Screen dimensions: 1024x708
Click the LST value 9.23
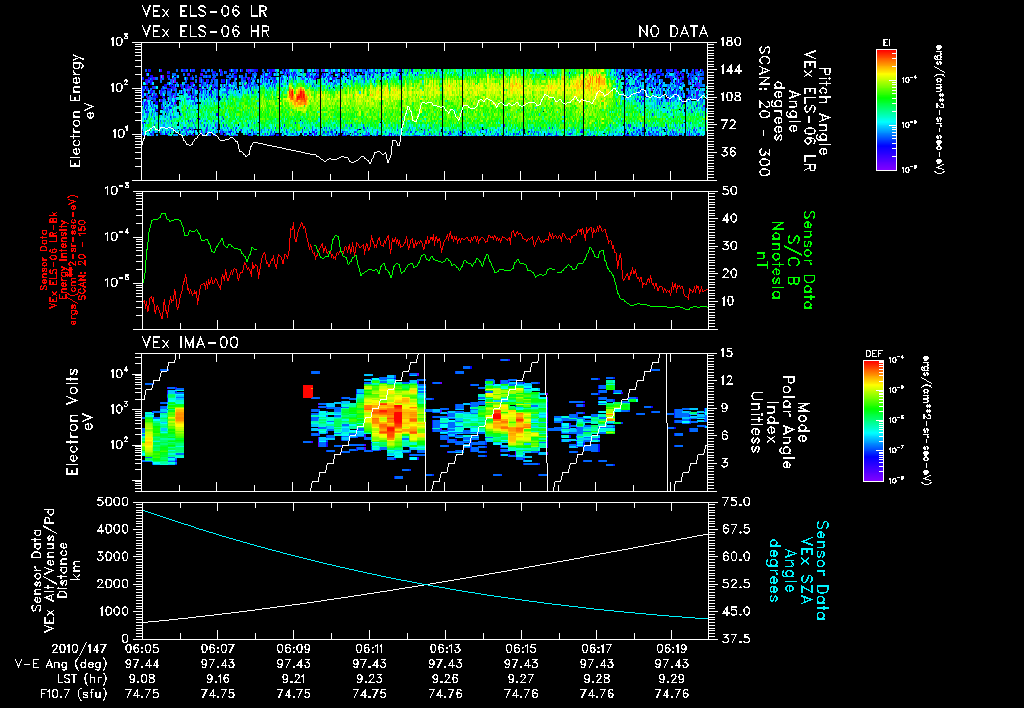tap(369, 679)
